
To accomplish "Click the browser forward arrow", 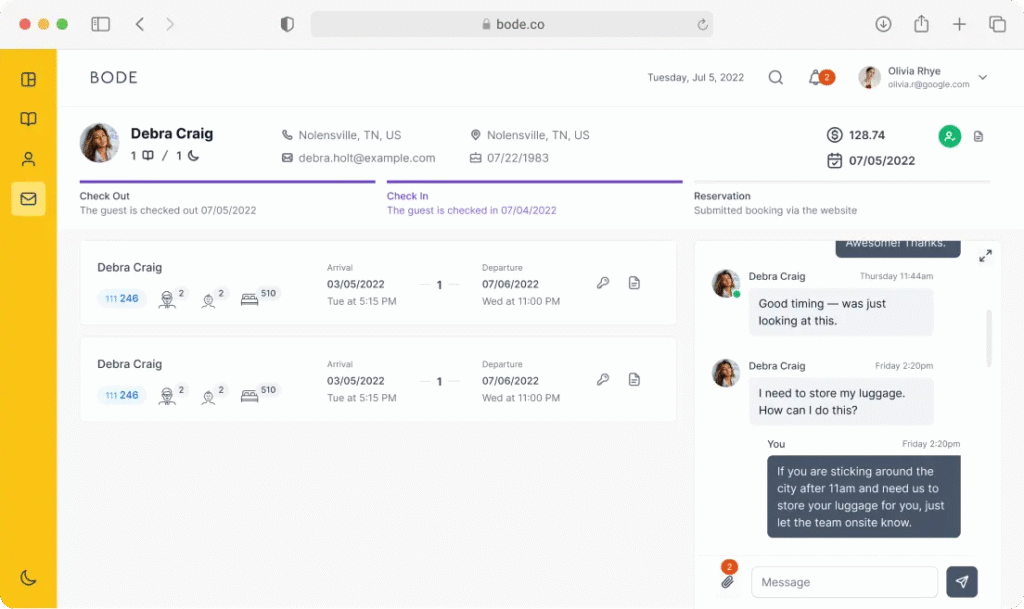I will point(170,24).
